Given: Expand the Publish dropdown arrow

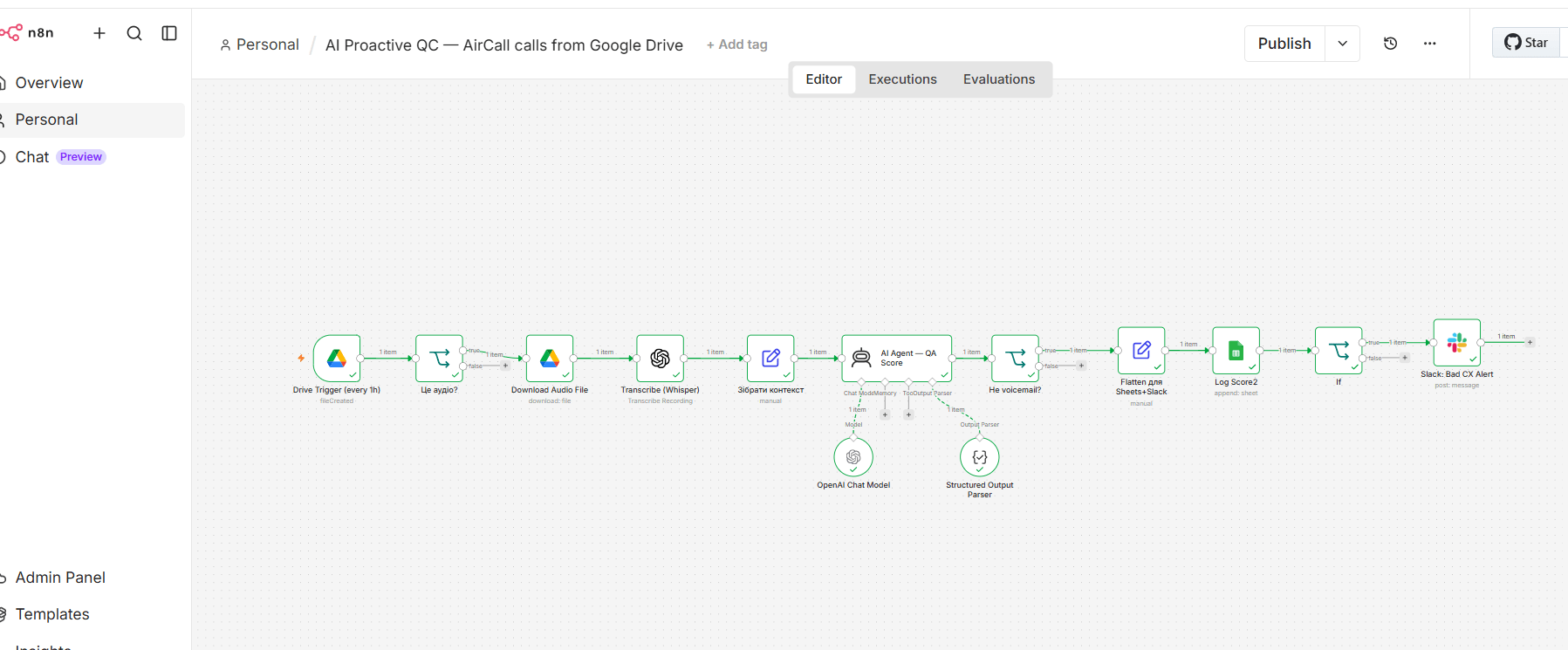Looking at the screenshot, I should (1342, 44).
